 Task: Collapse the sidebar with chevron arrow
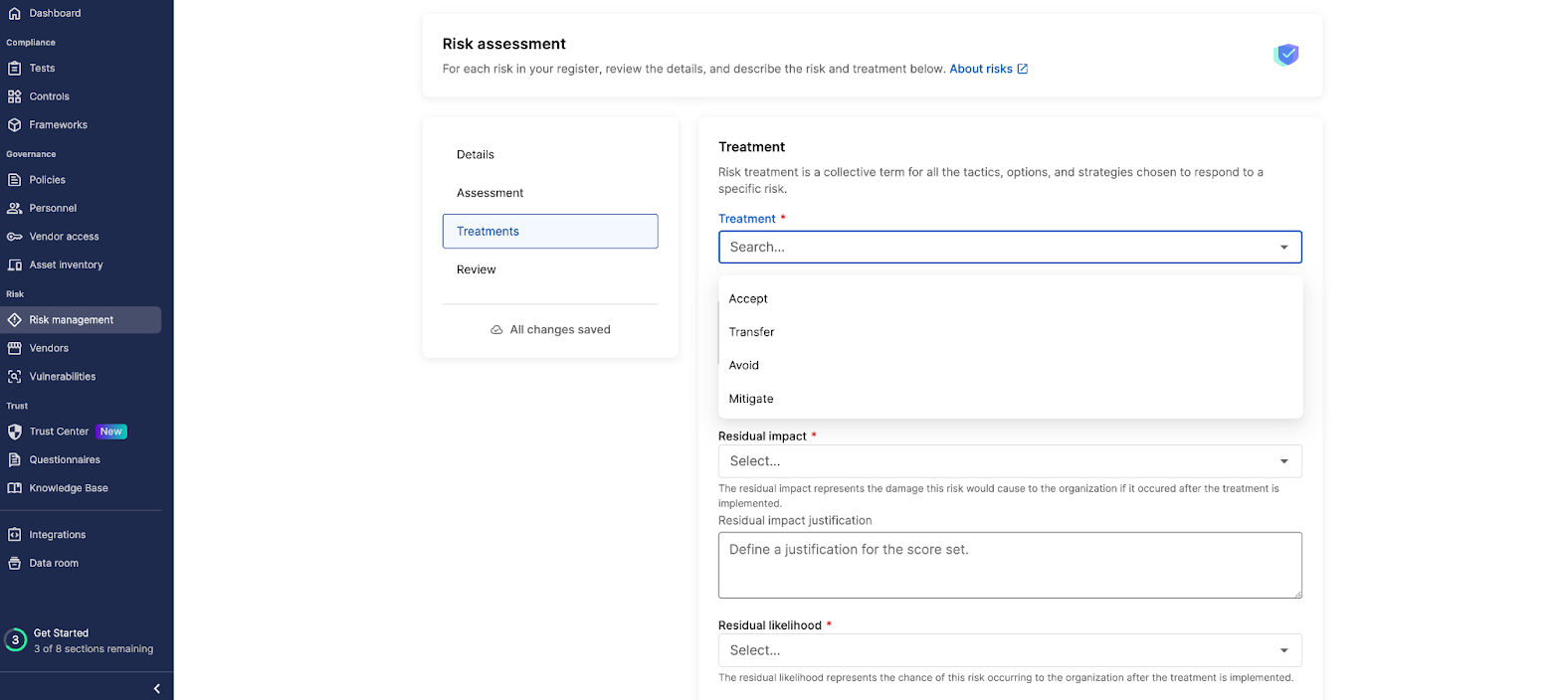point(156,688)
